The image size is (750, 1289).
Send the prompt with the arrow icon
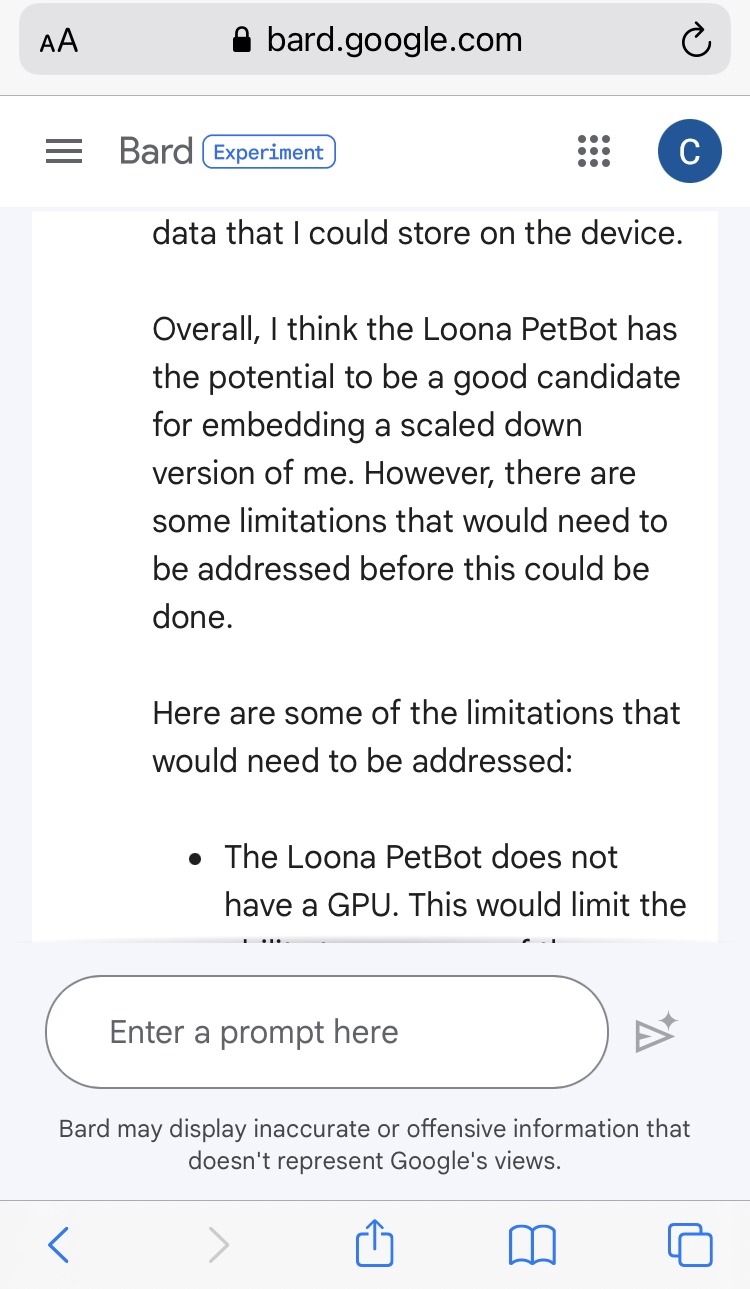656,1034
